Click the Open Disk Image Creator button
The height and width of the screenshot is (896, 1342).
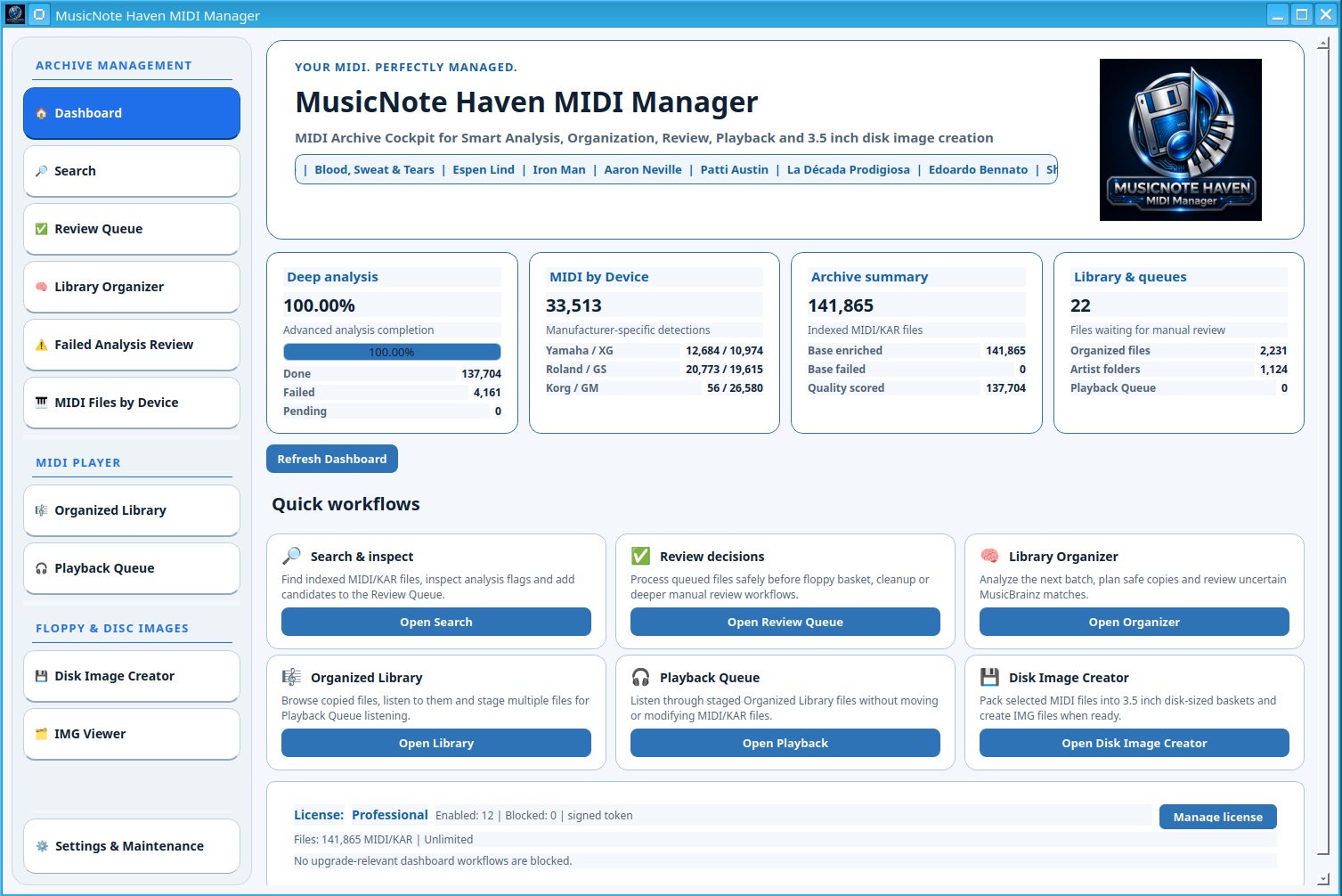tap(1135, 743)
